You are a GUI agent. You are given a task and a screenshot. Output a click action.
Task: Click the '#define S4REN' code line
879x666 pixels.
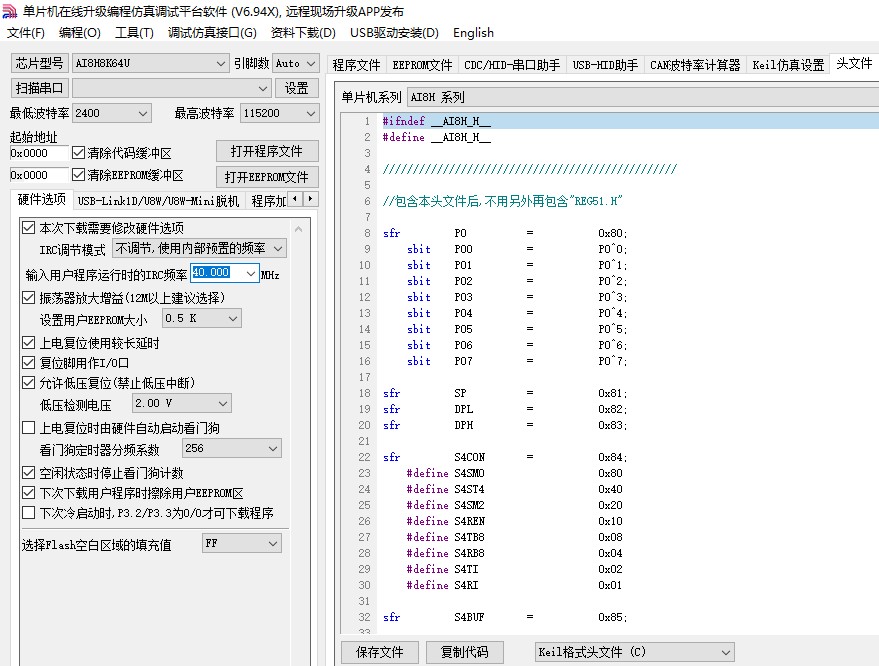coord(514,521)
